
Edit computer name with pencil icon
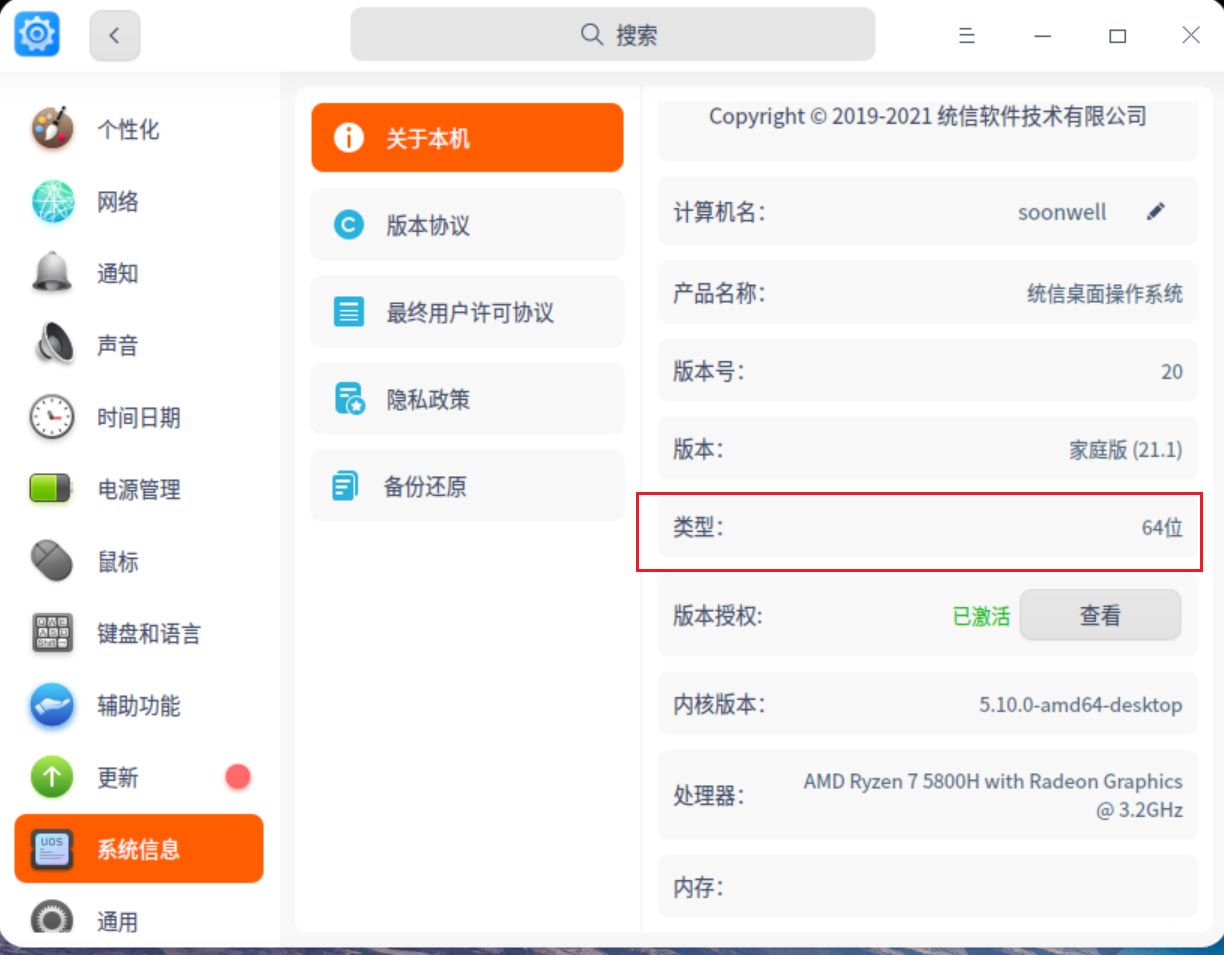[x=1156, y=211]
